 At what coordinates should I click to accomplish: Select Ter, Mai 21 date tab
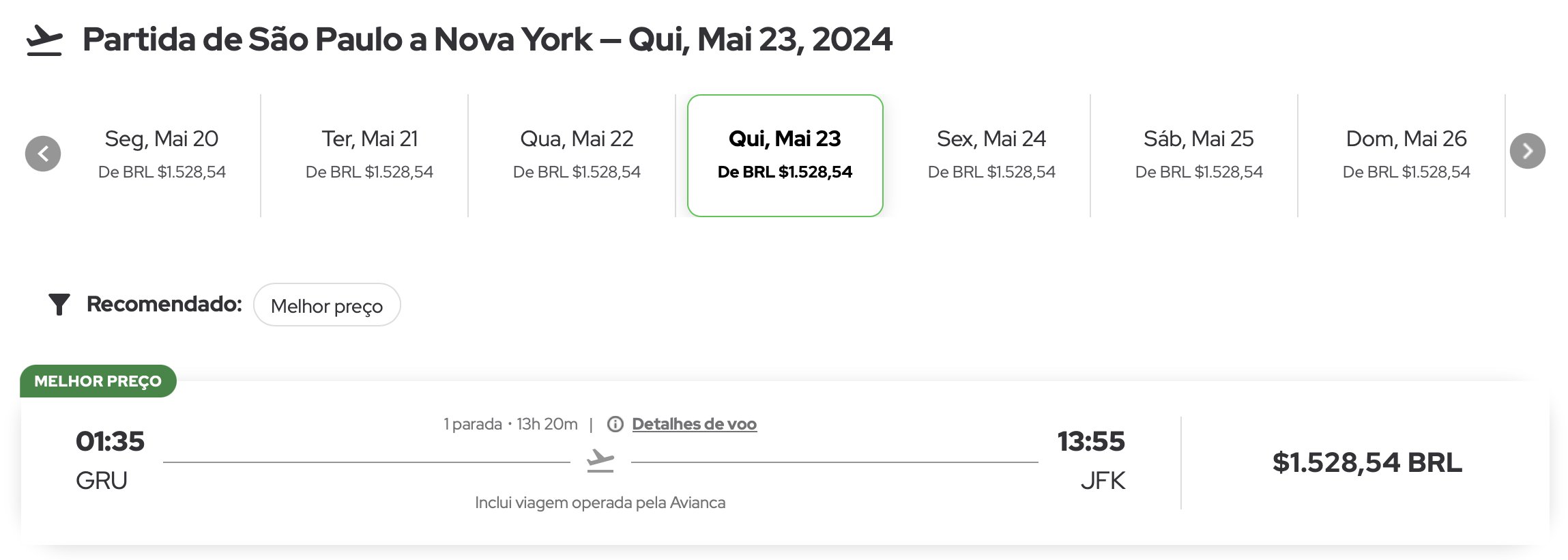click(x=369, y=156)
